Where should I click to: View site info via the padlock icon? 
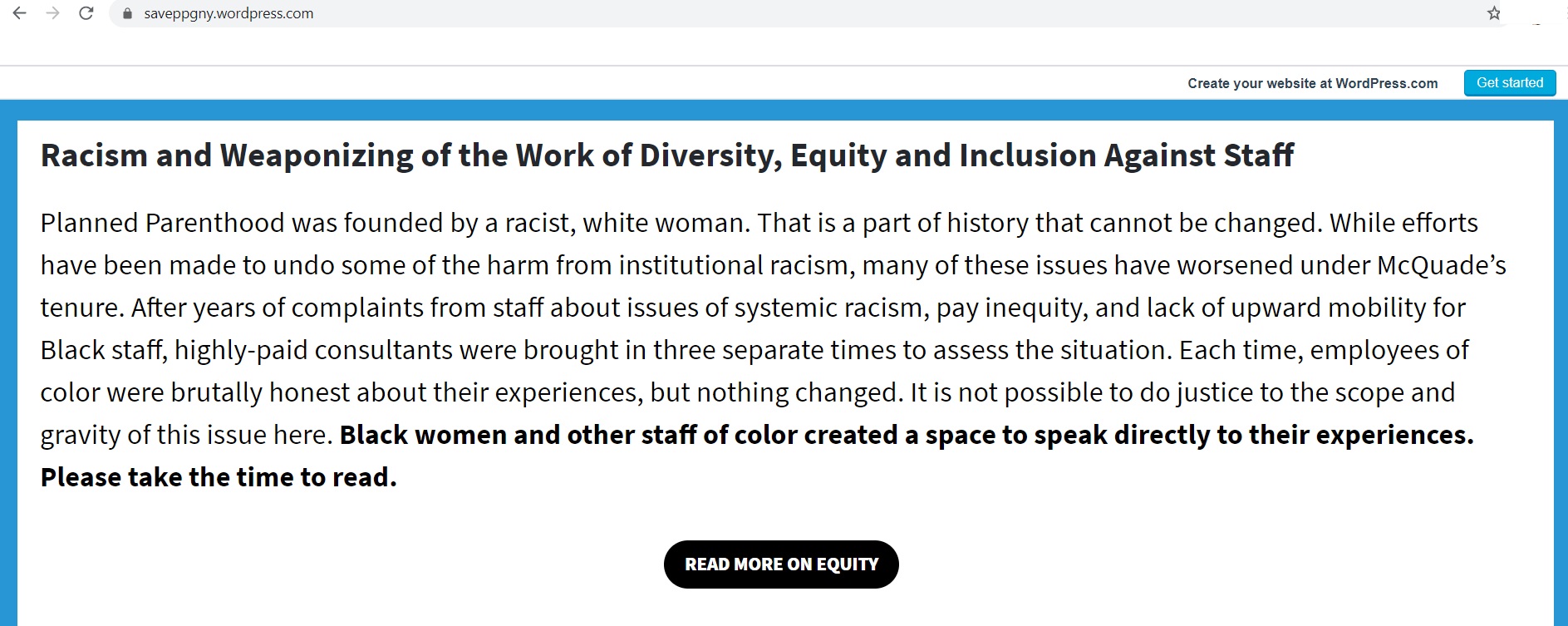(127, 13)
